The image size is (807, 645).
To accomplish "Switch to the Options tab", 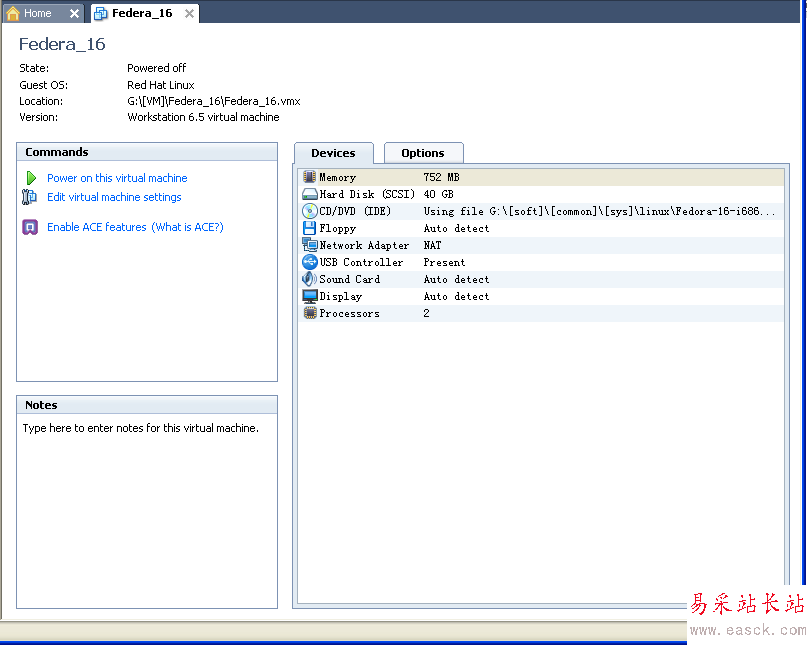I will pos(423,153).
